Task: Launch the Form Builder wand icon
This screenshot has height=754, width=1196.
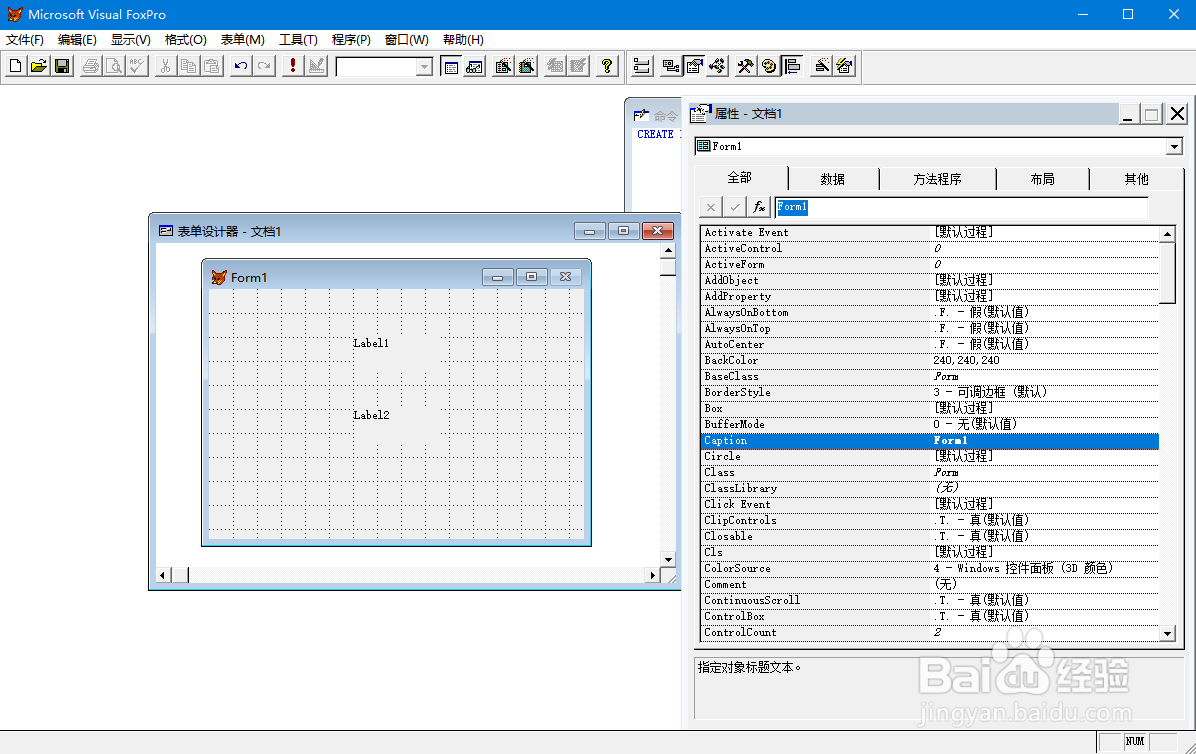Action: coord(821,66)
